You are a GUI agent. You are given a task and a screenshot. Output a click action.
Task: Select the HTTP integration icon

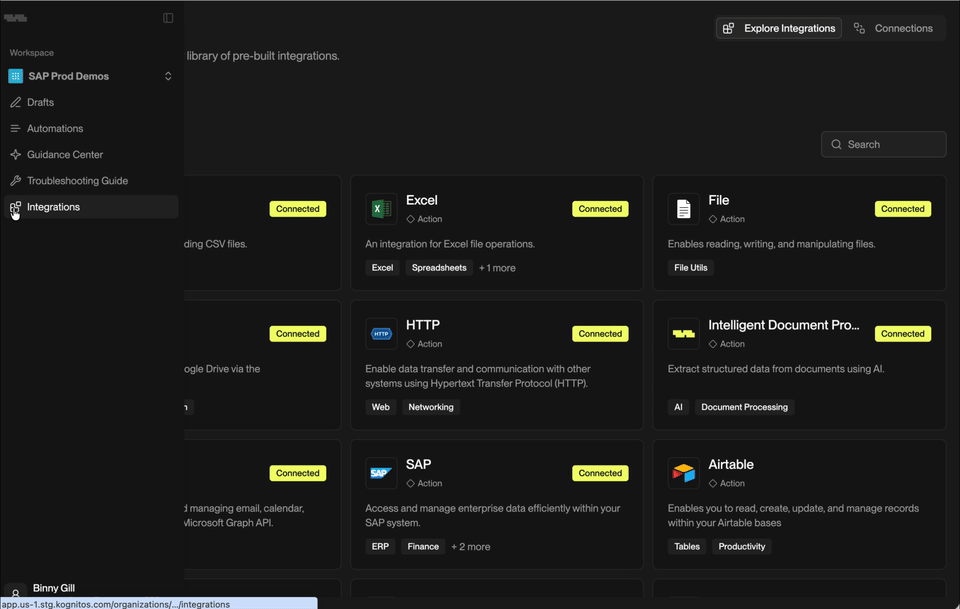click(x=381, y=331)
